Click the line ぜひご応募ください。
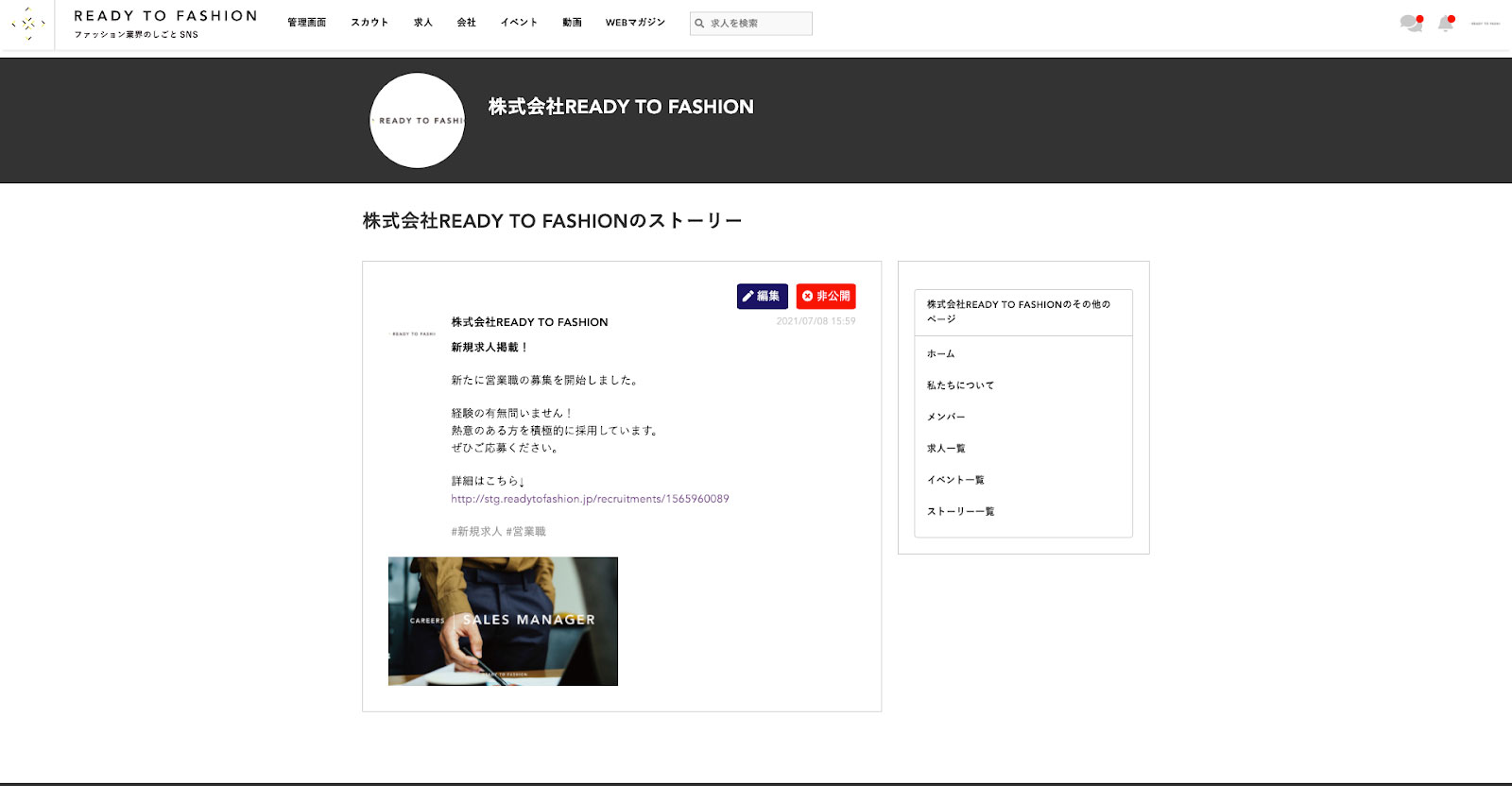The height and width of the screenshot is (786, 1512). tap(507, 448)
